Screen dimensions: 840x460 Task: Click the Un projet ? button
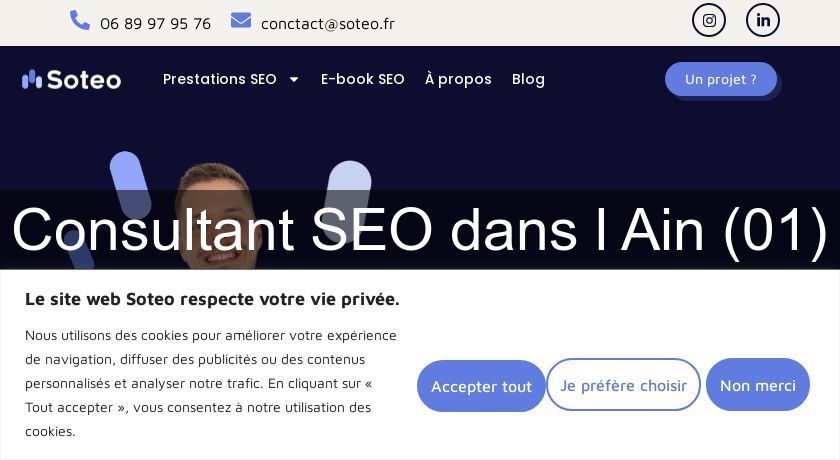721,79
